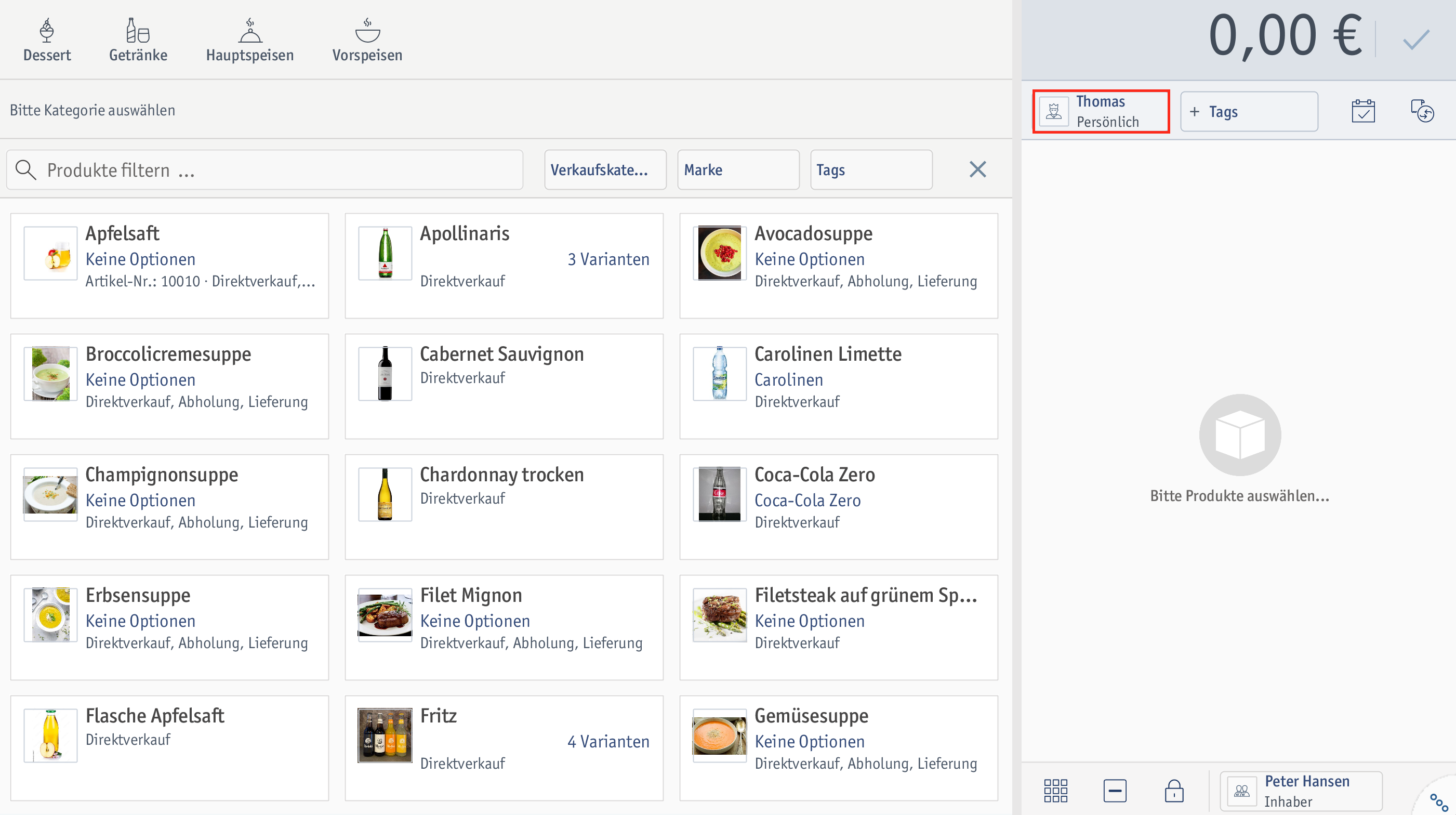Add Flasche Apfelsaft to the order

pos(169,748)
